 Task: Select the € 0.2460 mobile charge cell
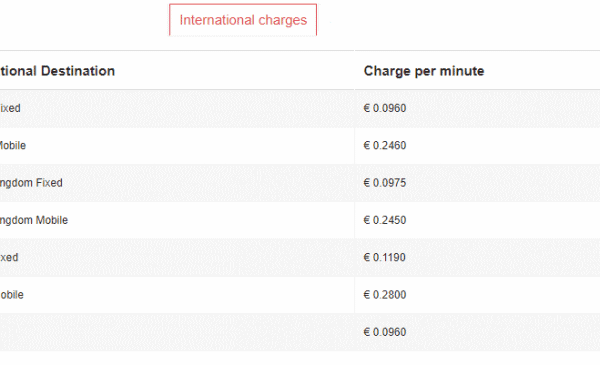click(385, 145)
